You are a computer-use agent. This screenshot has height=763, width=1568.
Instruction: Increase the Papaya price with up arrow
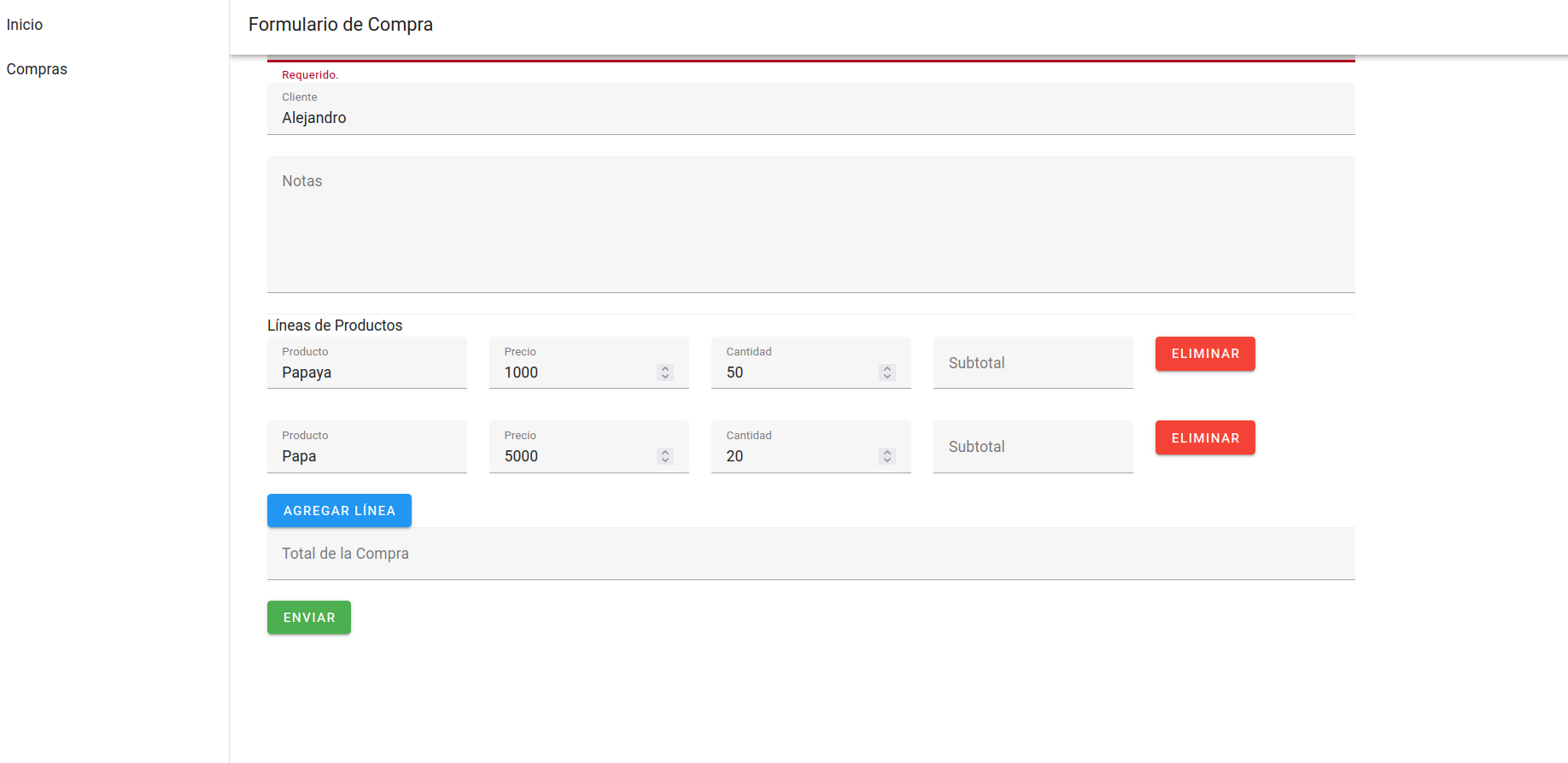click(x=665, y=368)
